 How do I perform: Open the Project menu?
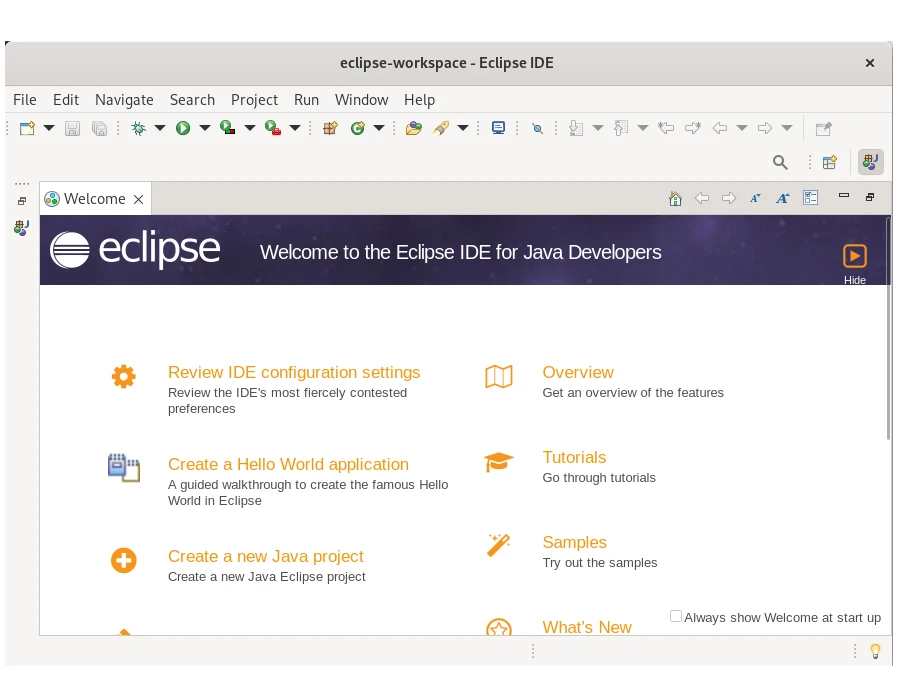click(x=254, y=100)
